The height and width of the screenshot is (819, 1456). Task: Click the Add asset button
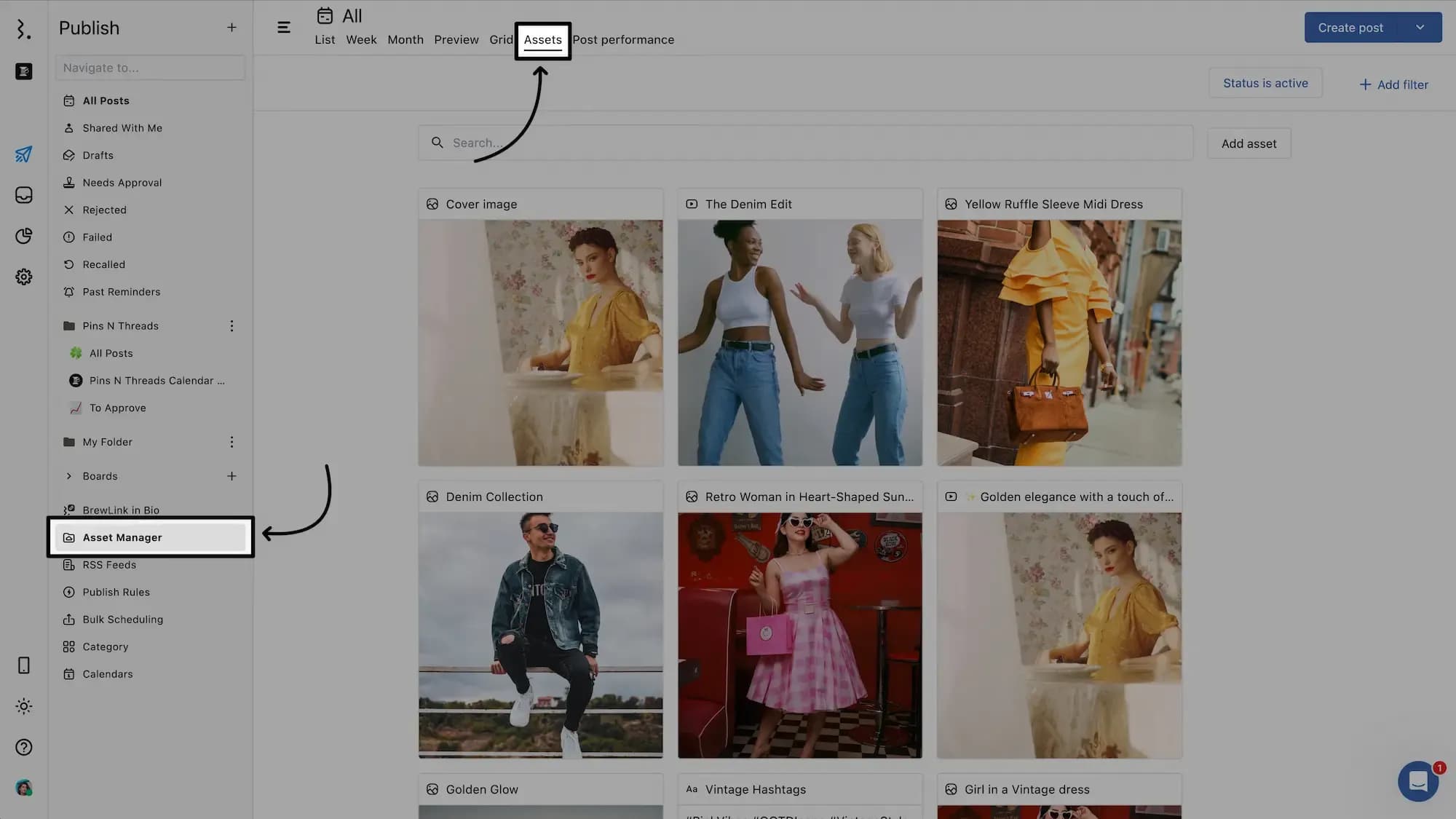pos(1249,143)
